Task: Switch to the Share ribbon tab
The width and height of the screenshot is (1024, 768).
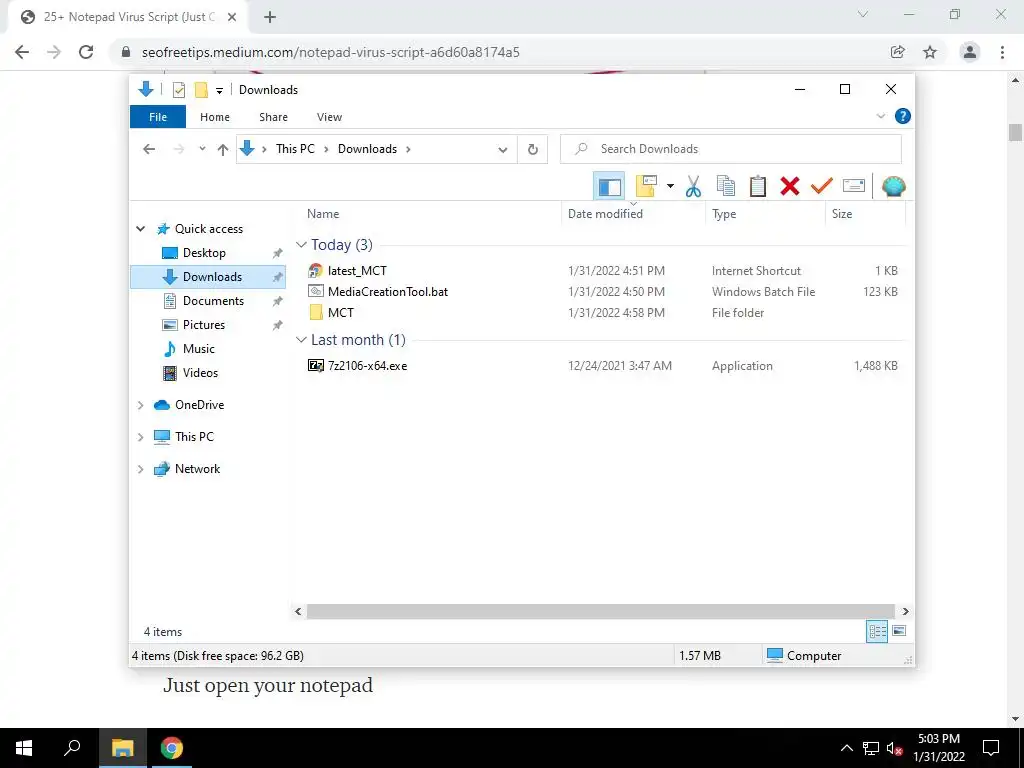Action: tap(273, 117)
